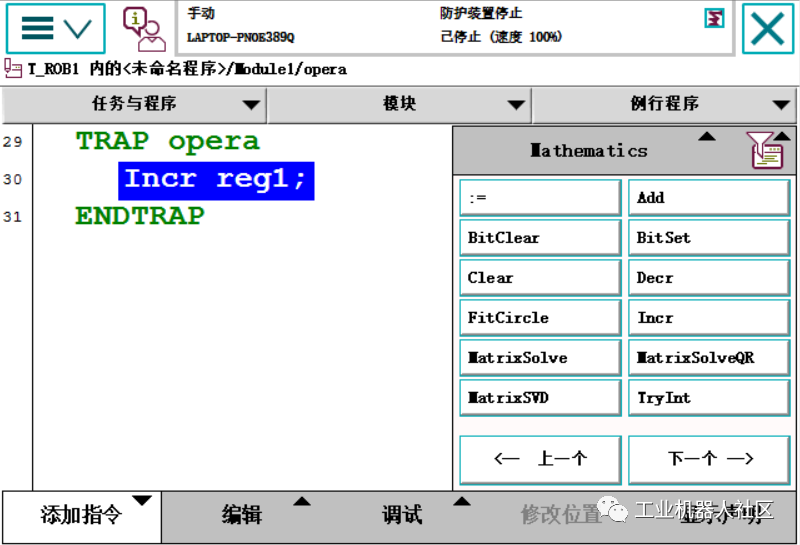Insert the MatrixSVD instruction

point(540,398)
